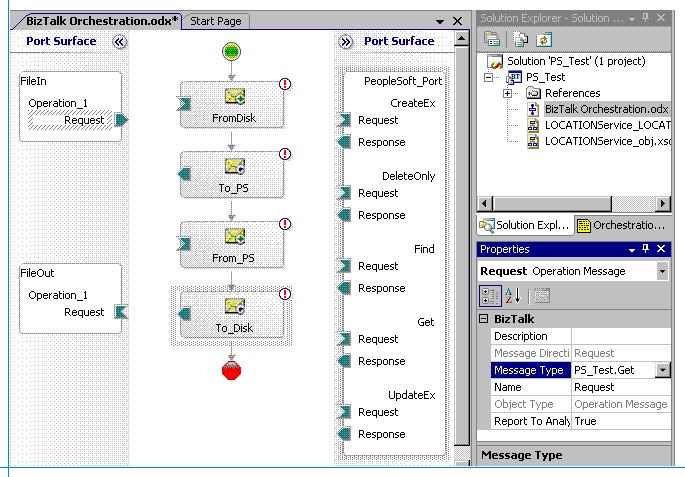Open Property Pages icon in Properties toolbar
The image size is (685, 477).
point(542,296)
